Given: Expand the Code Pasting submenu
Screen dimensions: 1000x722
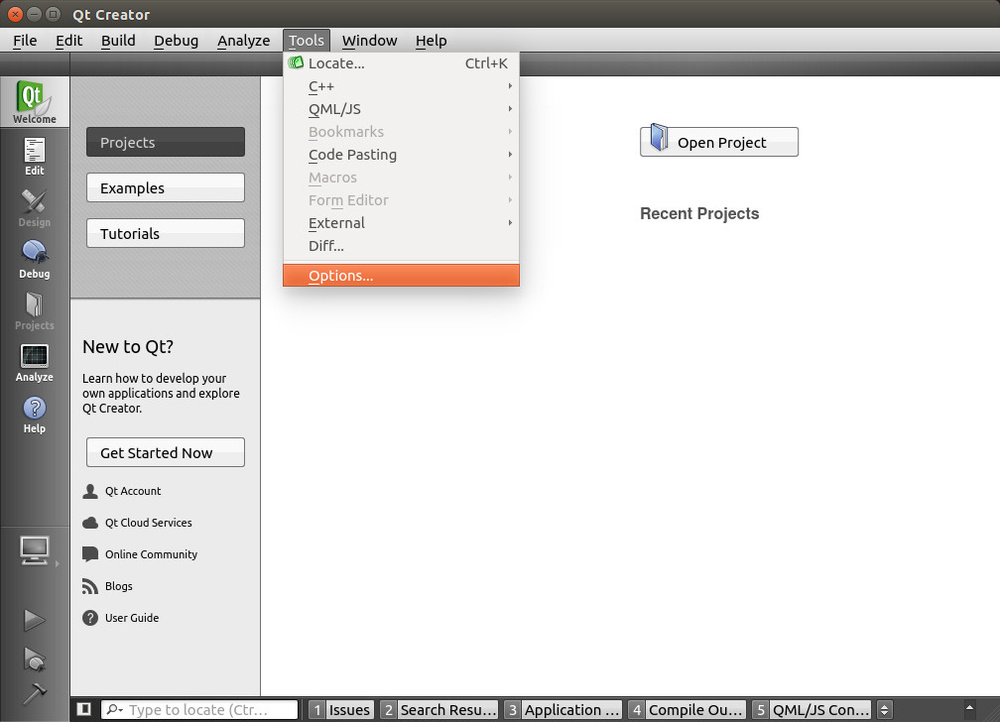Looking at the screenshot, I should (401, 154).
